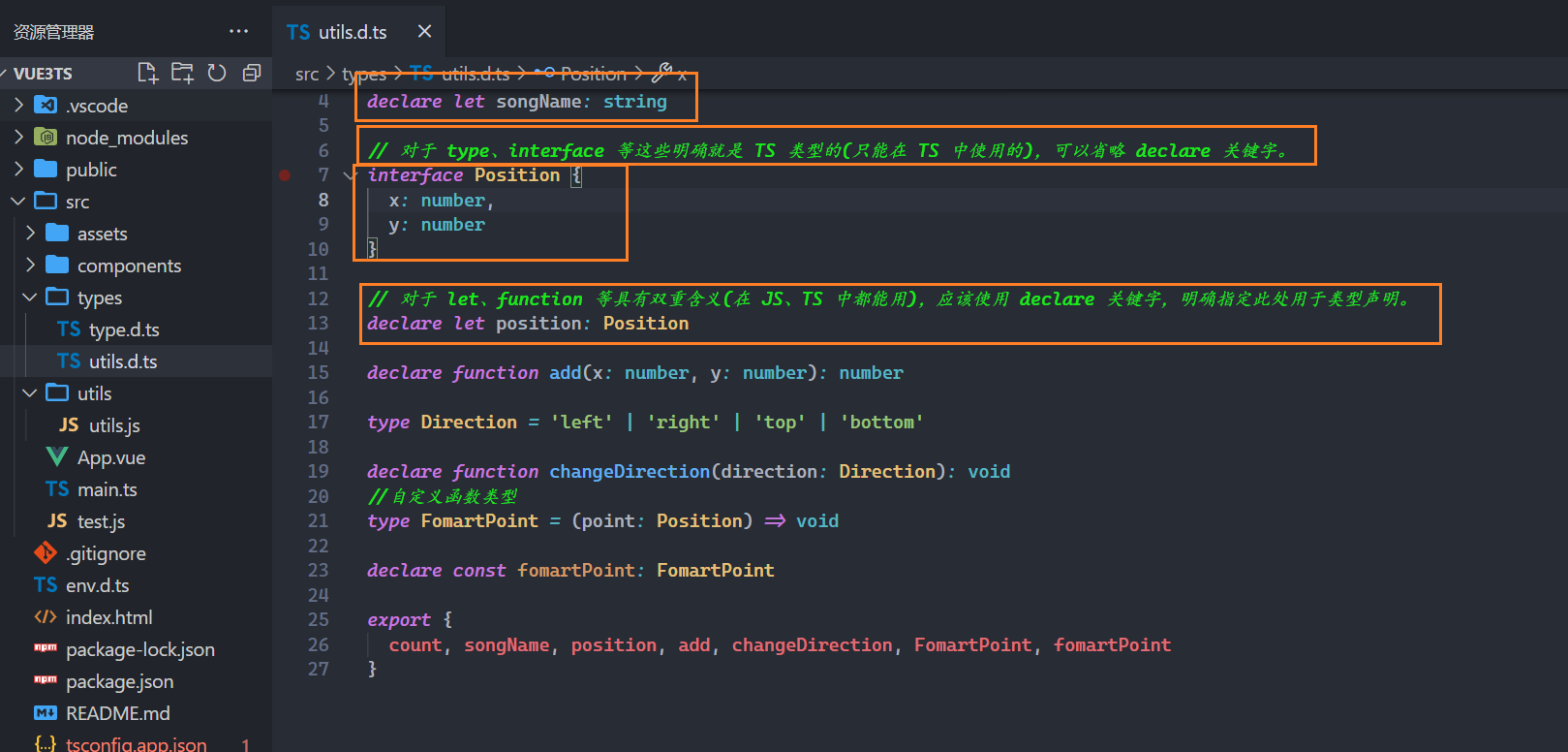Click the types breadcrumb segment
The height and width of the screenshot is (752, 1568).
click(364, 75)
